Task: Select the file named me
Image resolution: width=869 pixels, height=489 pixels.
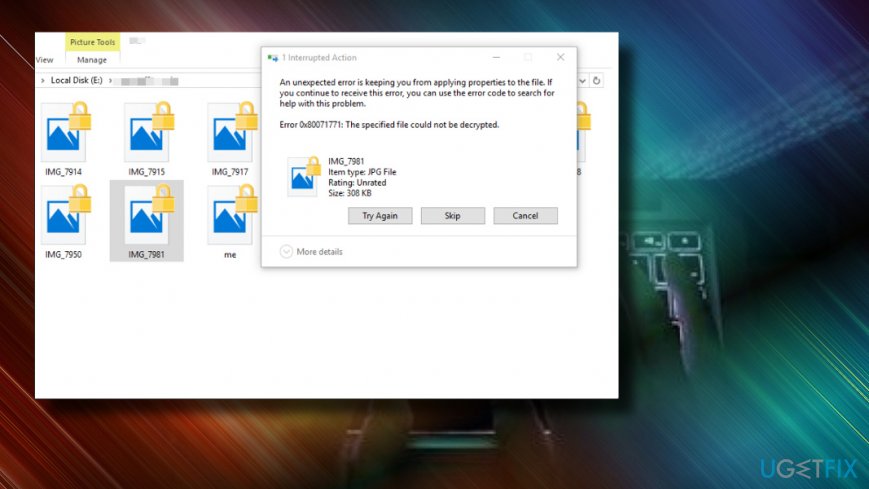Action: click(230, 222)
